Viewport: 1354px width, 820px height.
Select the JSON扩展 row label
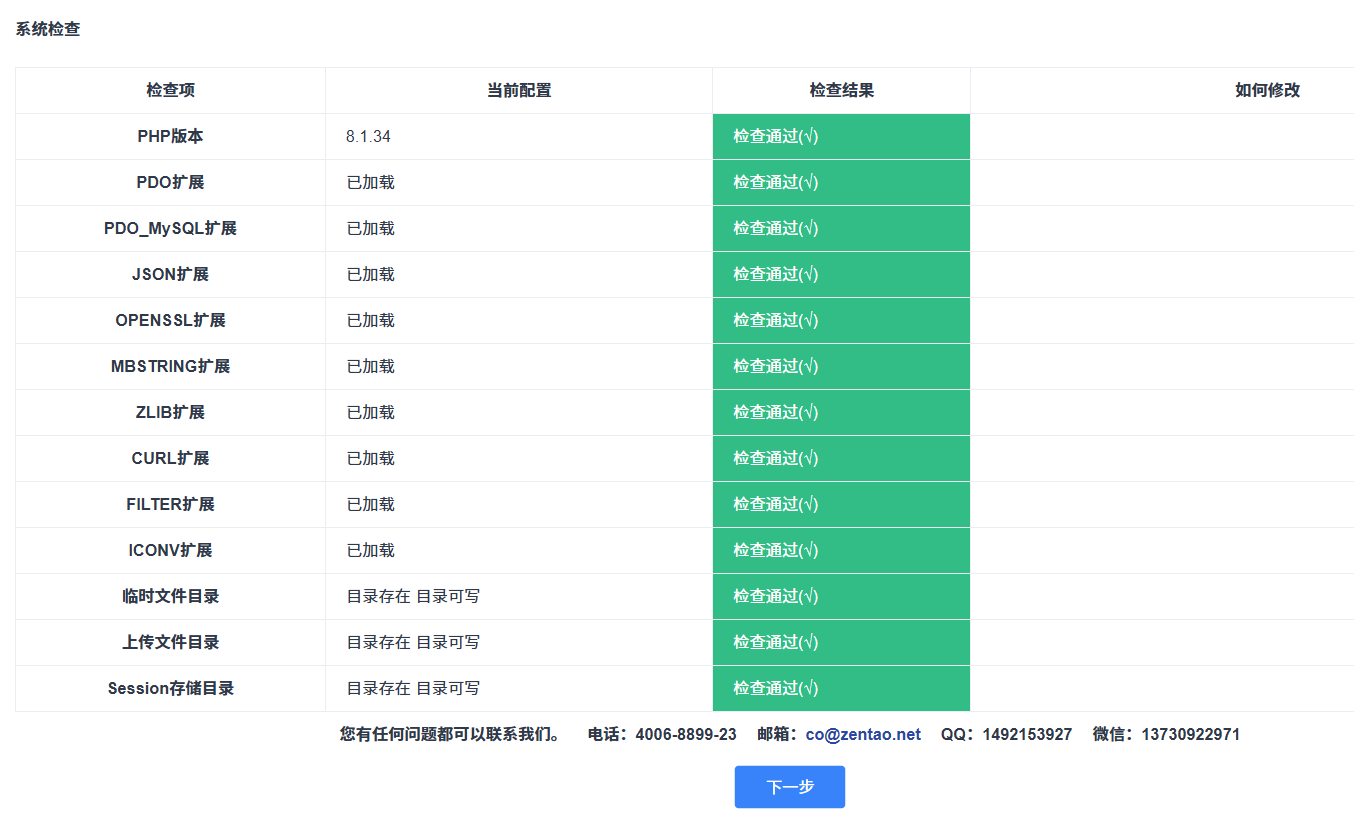(x=170, y=274)
